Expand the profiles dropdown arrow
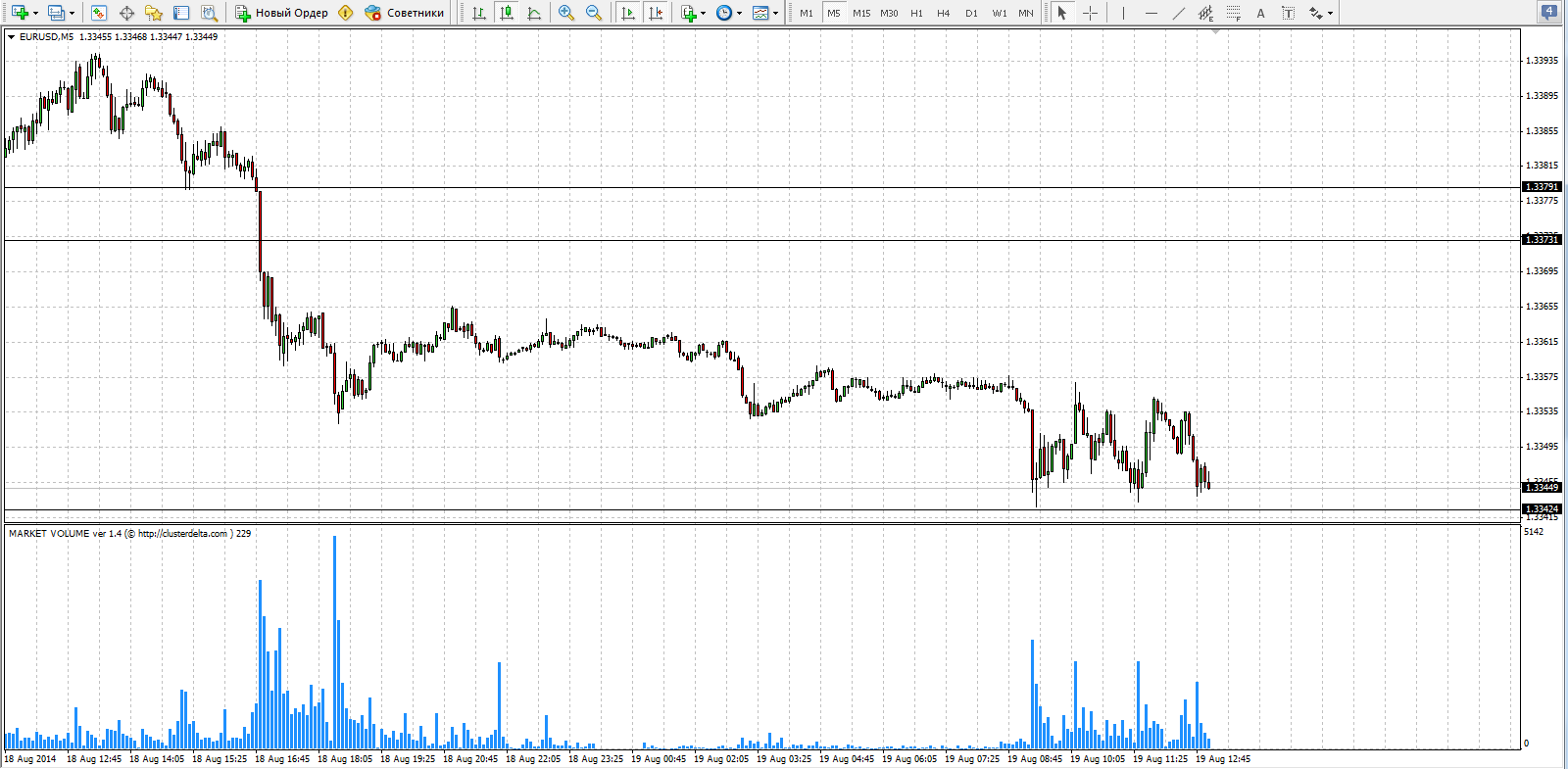1568x769 pixels. coord(72,13)
